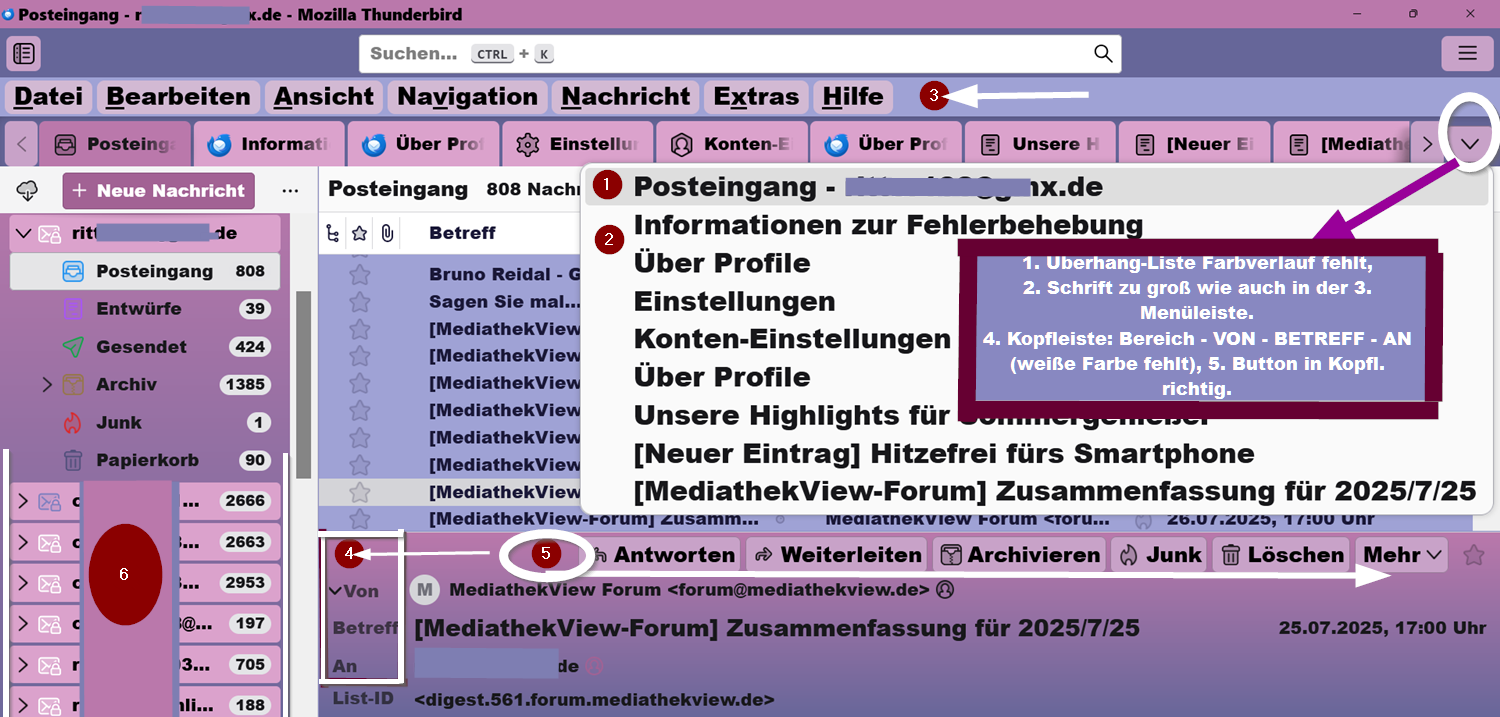Collapse the first account folder tree

click(24, 234)
